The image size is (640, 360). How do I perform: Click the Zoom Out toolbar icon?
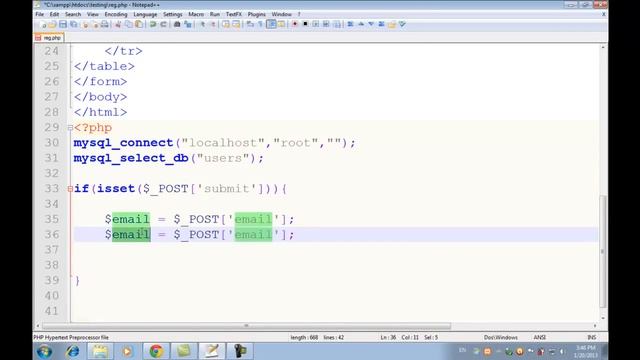[x=213, y=24]
